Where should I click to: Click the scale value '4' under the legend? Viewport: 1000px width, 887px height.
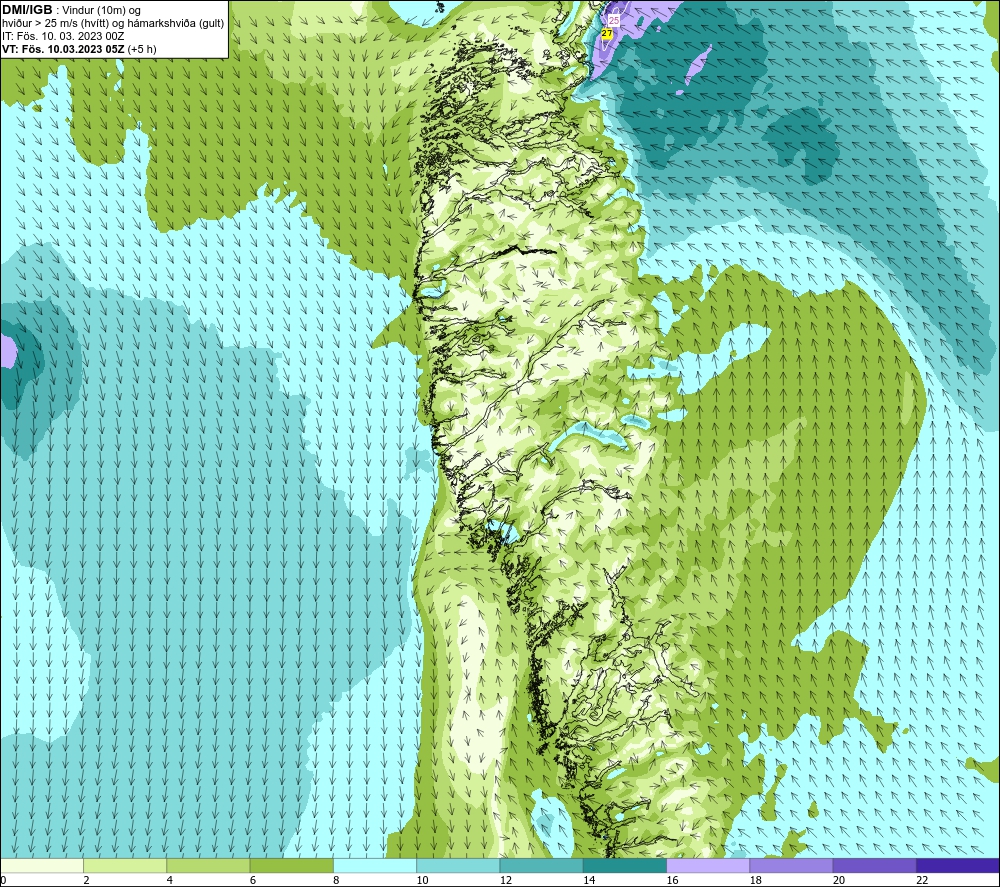(x=170, y=880)
